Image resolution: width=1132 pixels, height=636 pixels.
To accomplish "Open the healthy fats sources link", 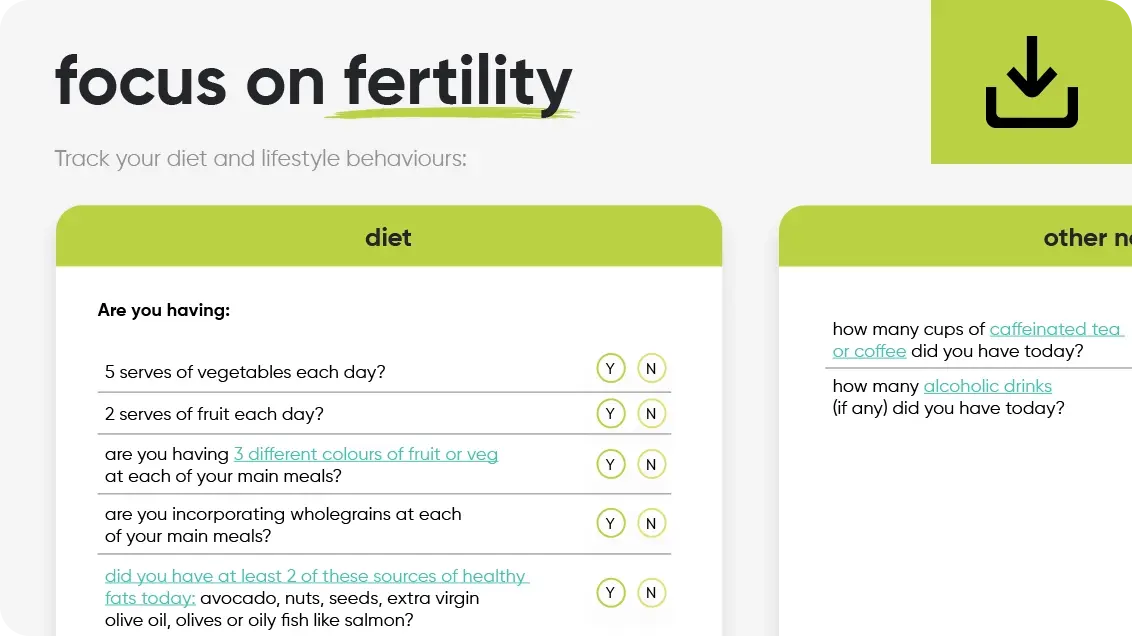I will (316, 576).
